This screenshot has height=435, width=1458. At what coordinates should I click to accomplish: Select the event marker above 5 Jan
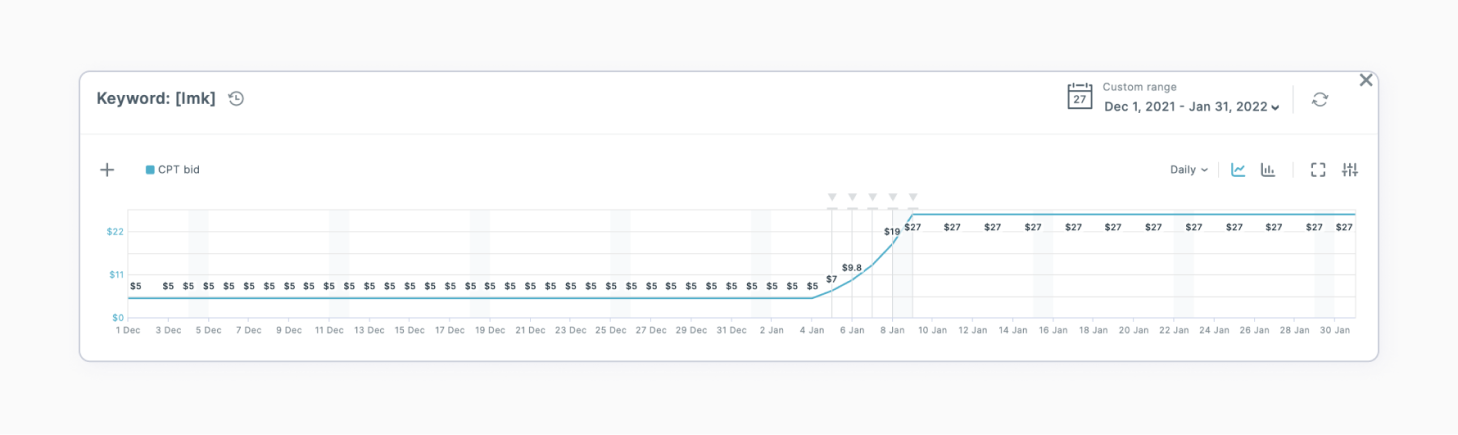coord(832,198)
